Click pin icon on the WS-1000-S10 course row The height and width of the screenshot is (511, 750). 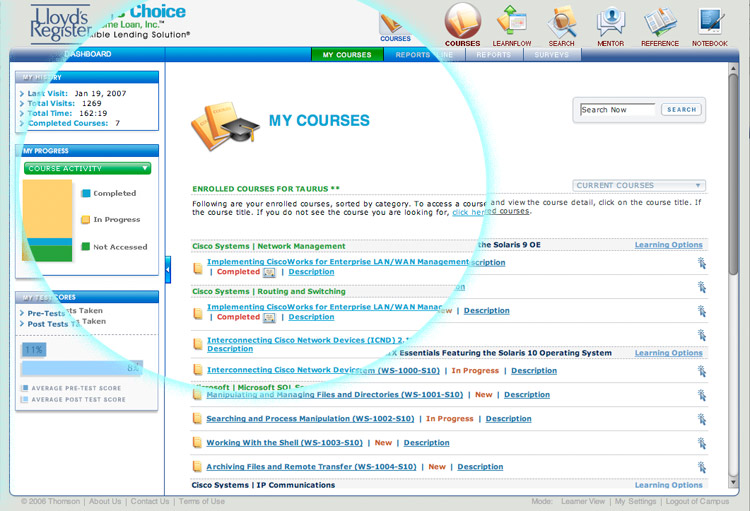pos(702,371)
